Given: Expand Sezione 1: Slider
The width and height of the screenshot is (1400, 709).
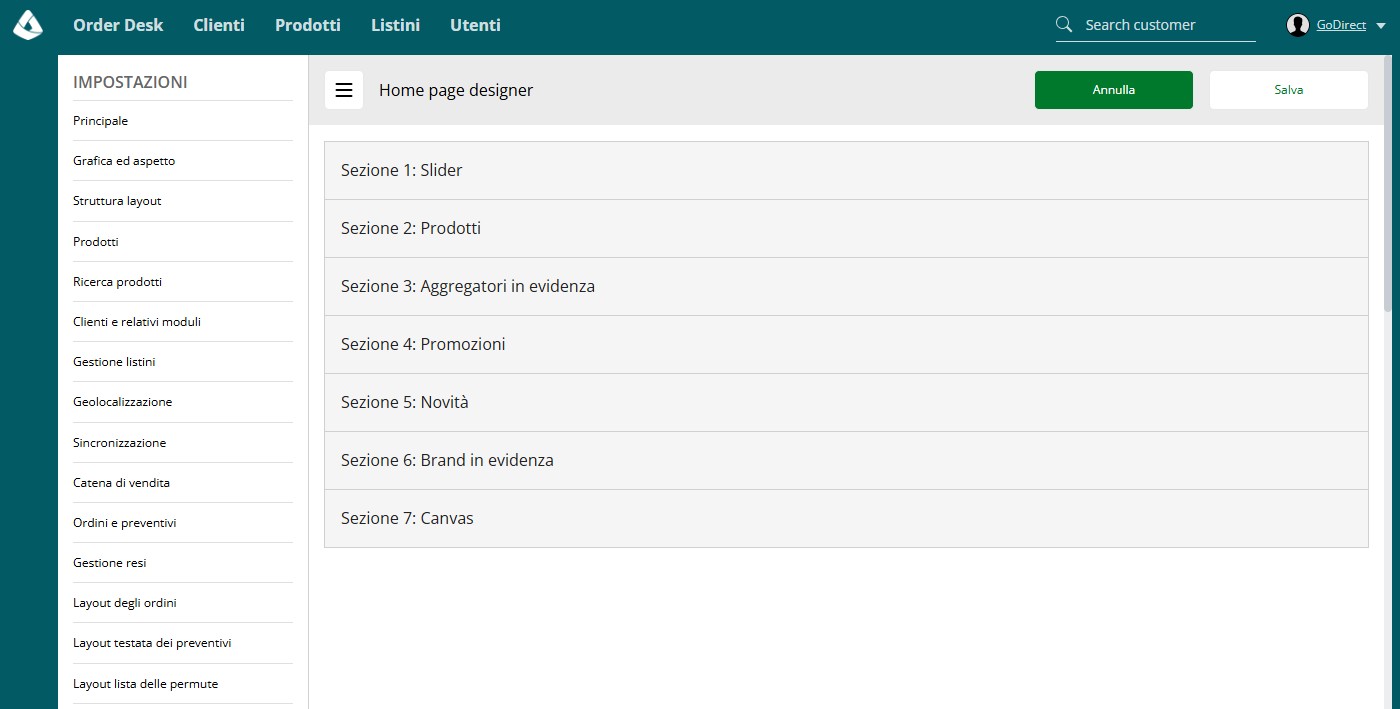Looking at the screenshot, I should coord(846,170).
